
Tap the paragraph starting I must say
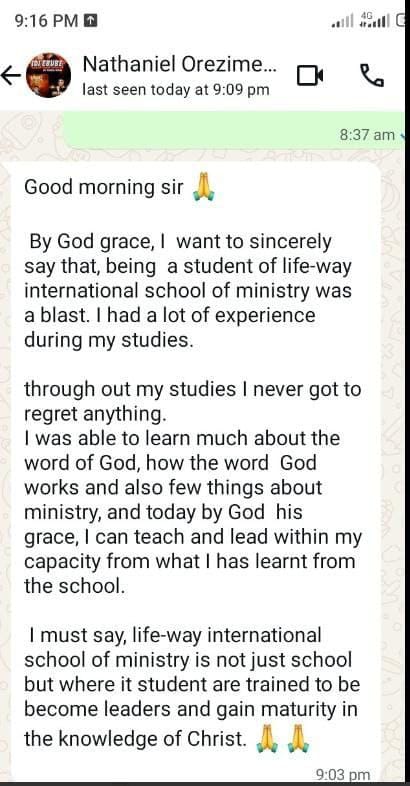pyautogui.click(x=192, y=687)
